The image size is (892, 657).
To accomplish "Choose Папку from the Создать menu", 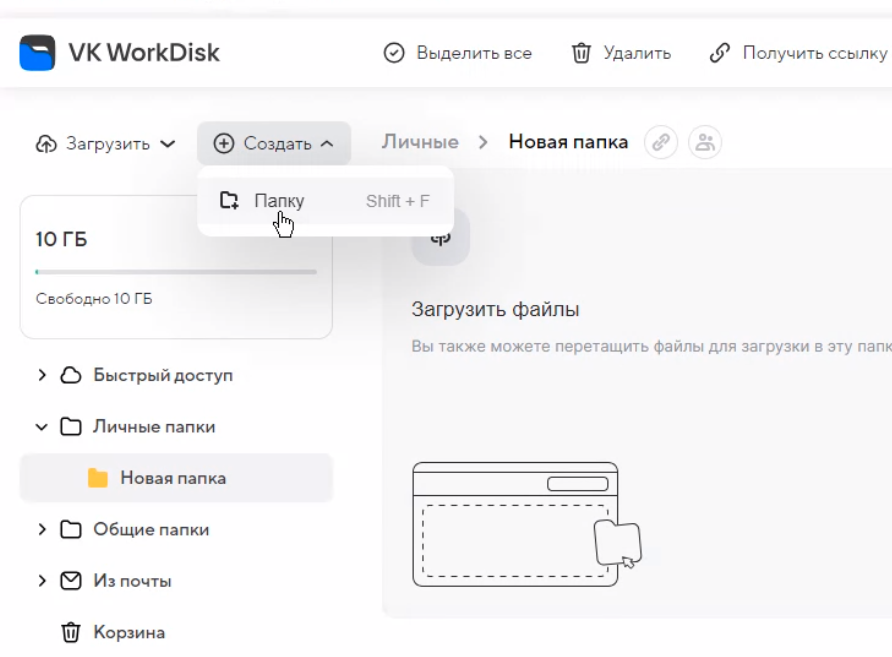I will click(x=279, y=201).
